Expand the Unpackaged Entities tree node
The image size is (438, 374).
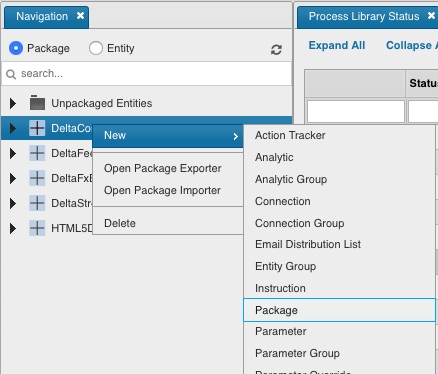coord(13,103)
